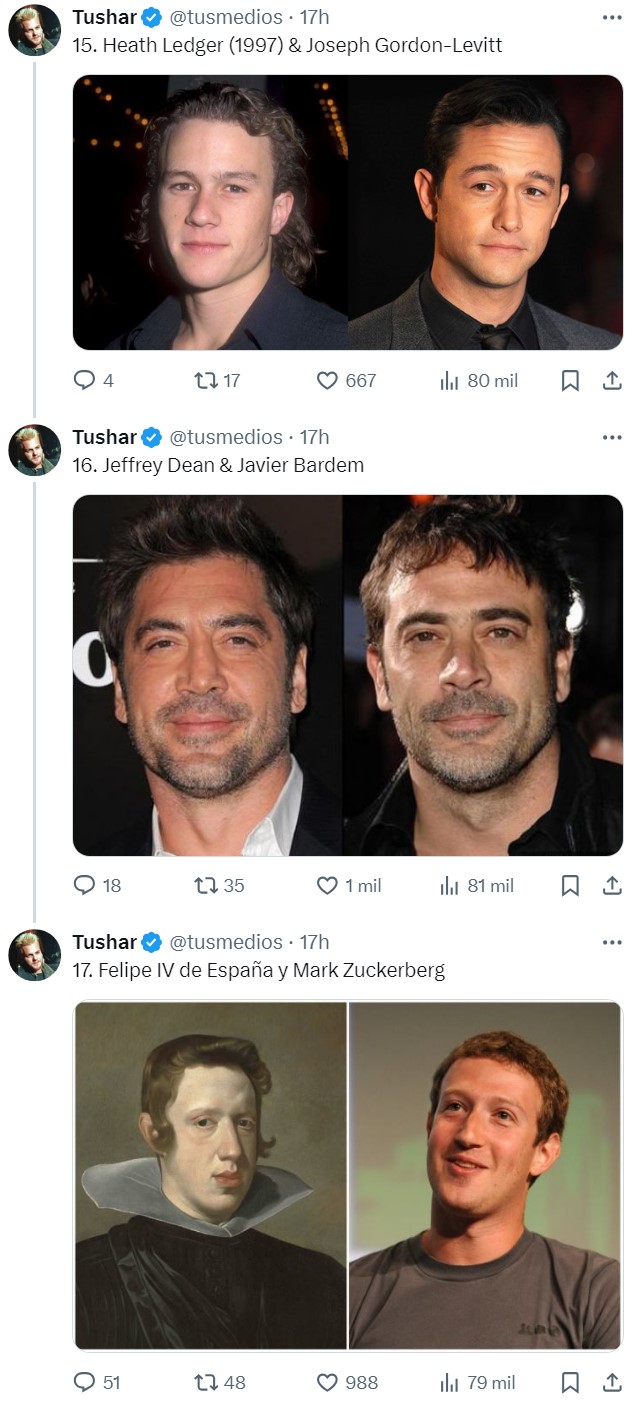Screen dimensions: 633x1407
Task: Reply to the Javier Bardem tweet
Action: click(86, 885)
